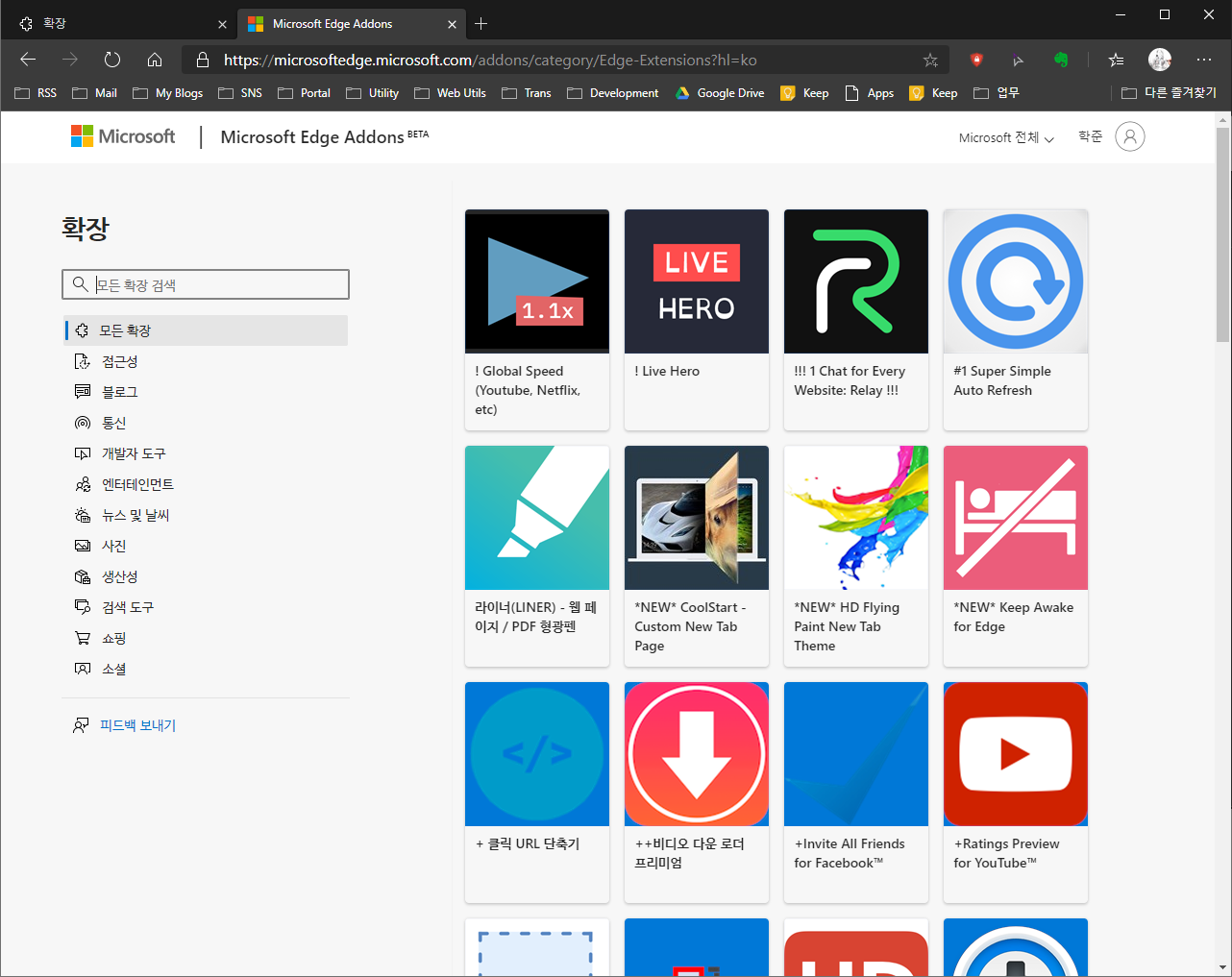Open the account sign-in user icon
Screen dimensions: 1232x977
click(1130, 136)
